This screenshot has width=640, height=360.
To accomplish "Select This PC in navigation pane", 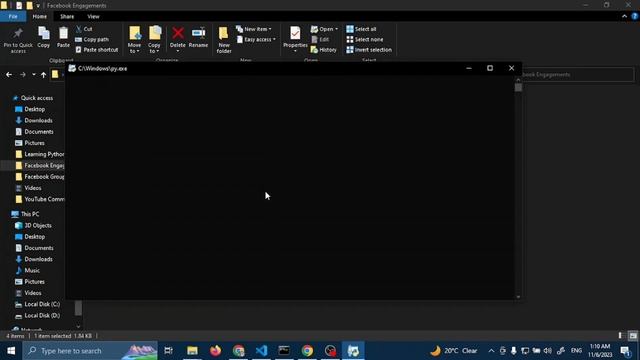I will (x=25, y=214).
